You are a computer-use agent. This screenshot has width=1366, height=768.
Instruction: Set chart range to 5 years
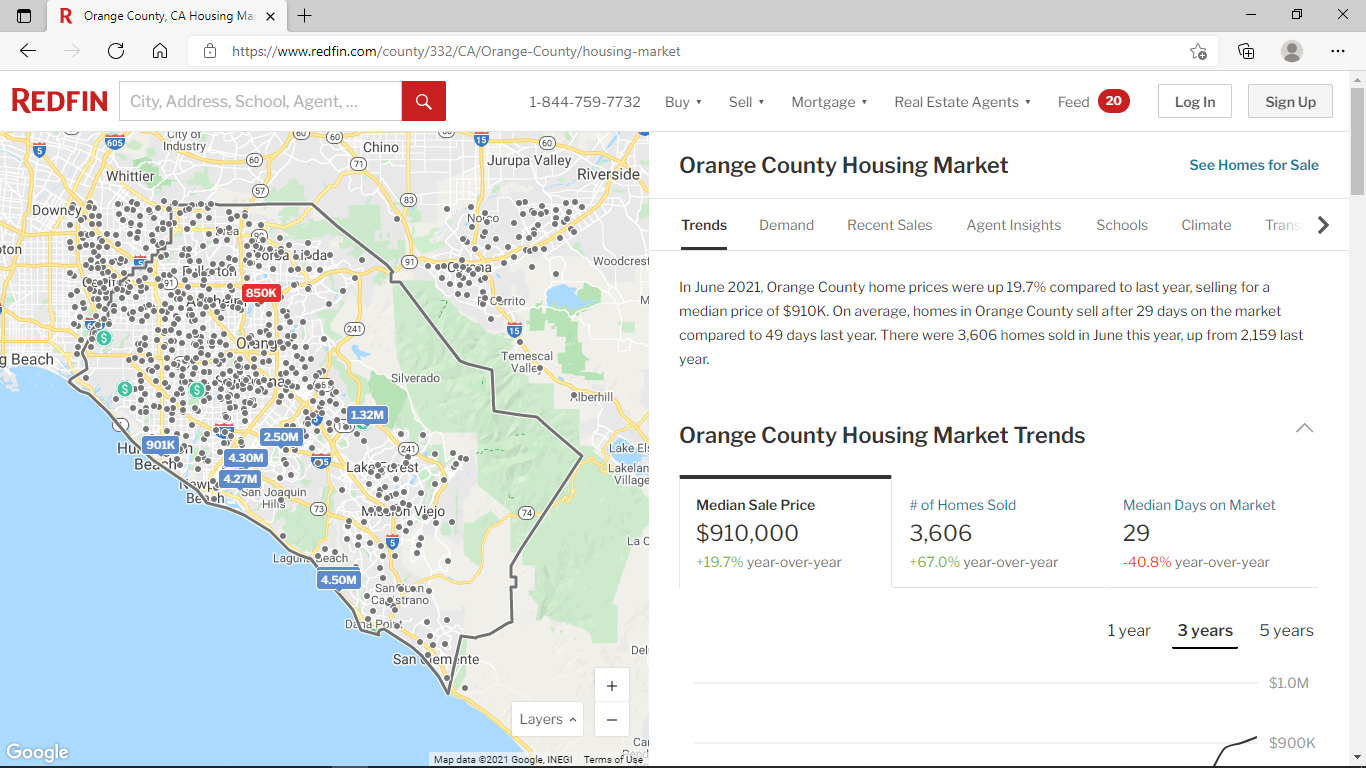pos(1286,631)
